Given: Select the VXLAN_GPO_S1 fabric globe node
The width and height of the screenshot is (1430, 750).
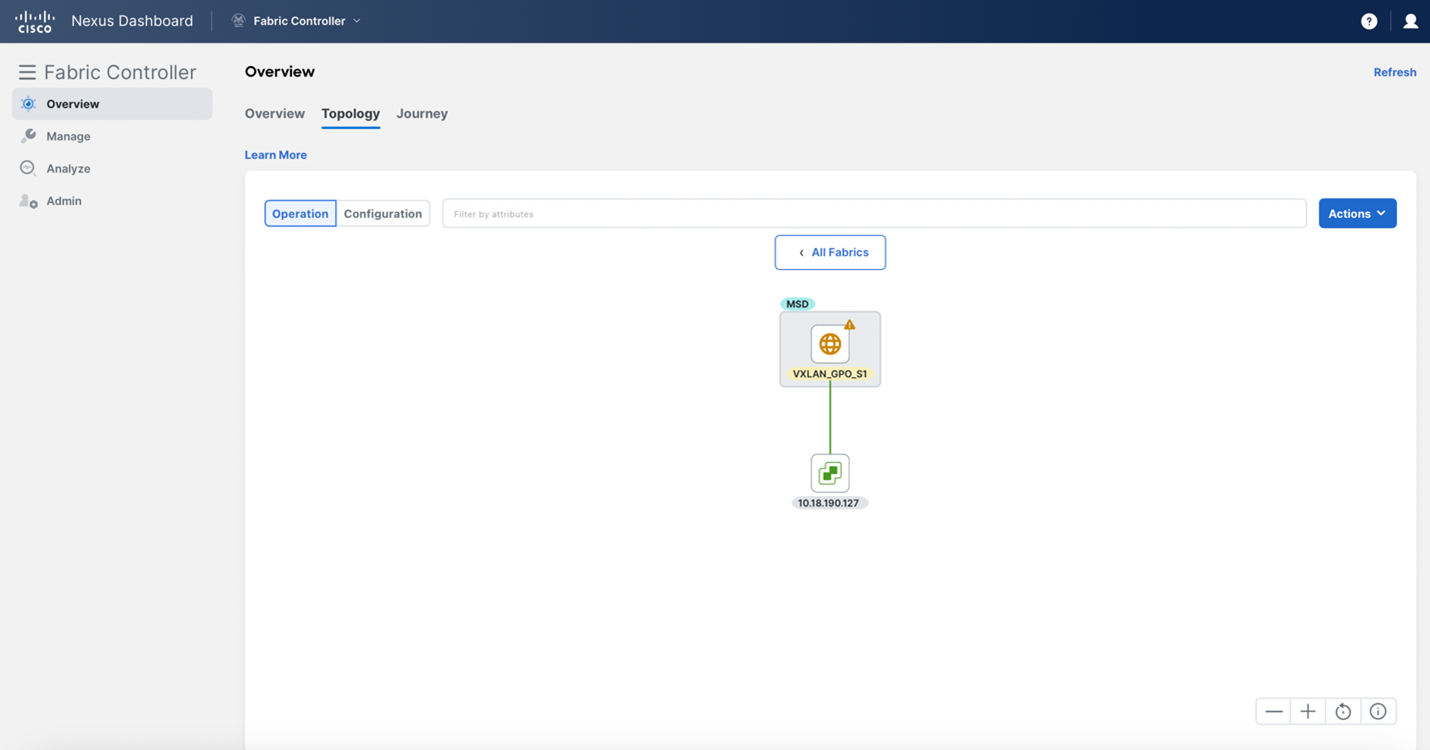Looking at the screenshot, I should pos(830,344).
